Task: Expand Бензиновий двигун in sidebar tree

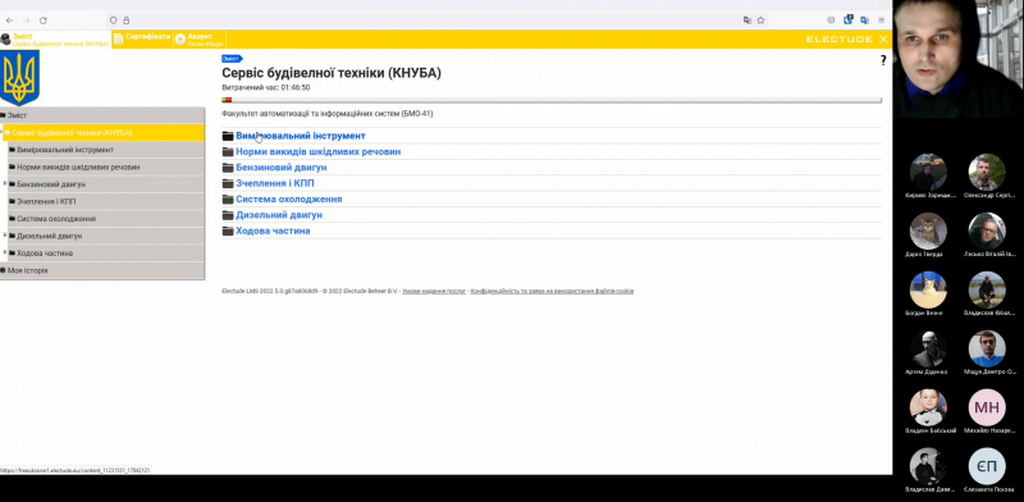Action: [x=5, y=183]
